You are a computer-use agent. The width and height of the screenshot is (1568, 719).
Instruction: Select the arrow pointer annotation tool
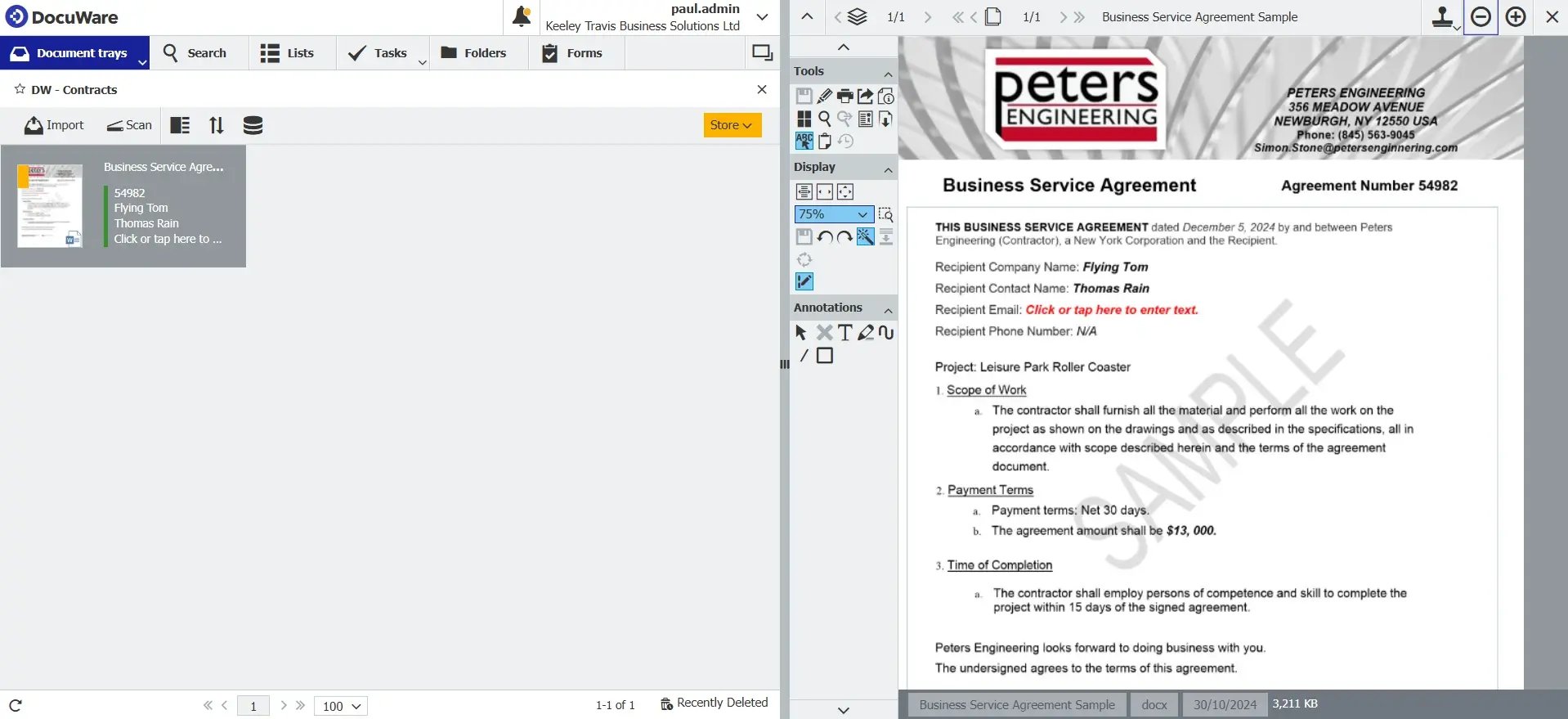coord(801,332)
